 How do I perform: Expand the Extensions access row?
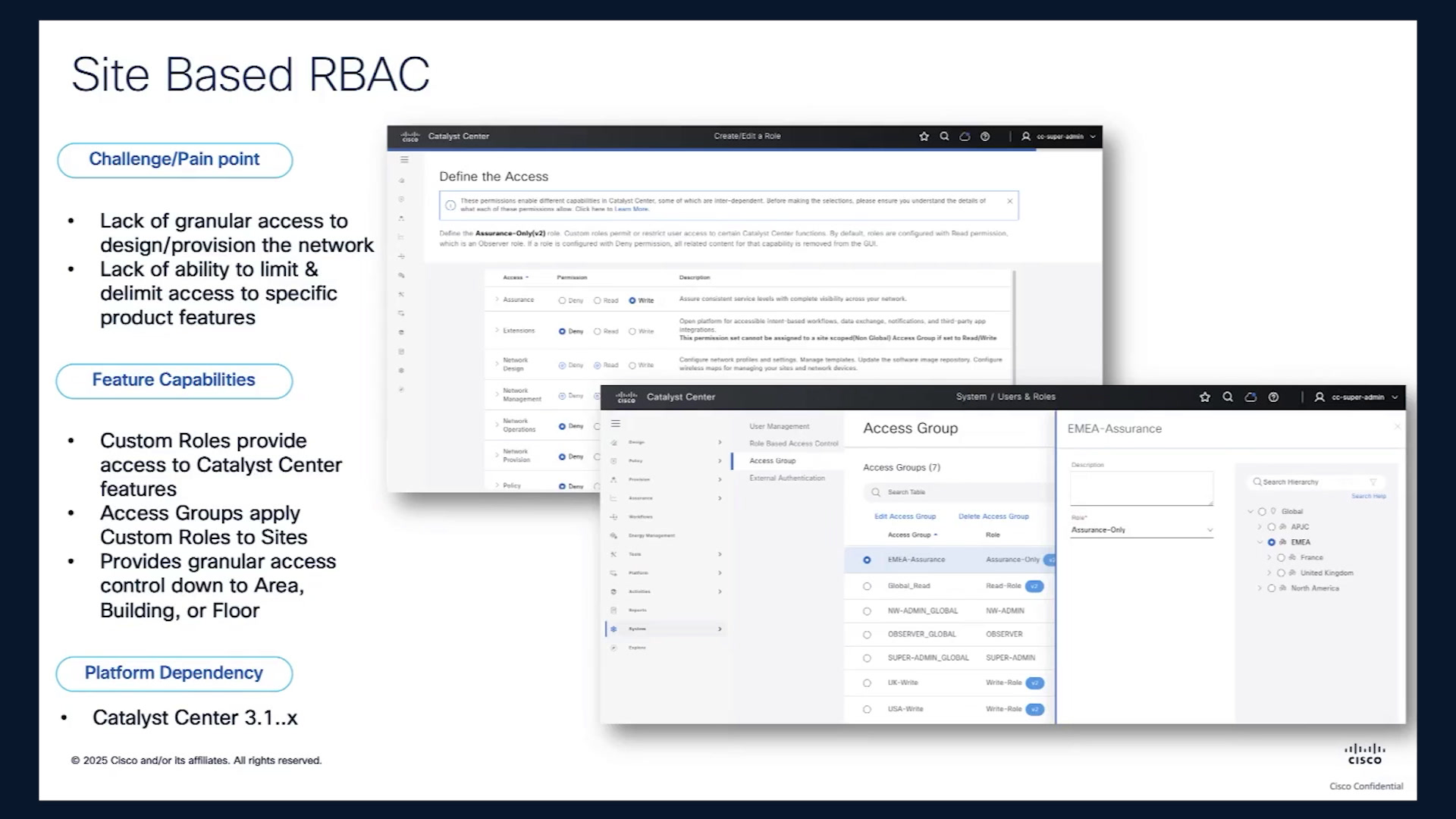click(497, 331)
